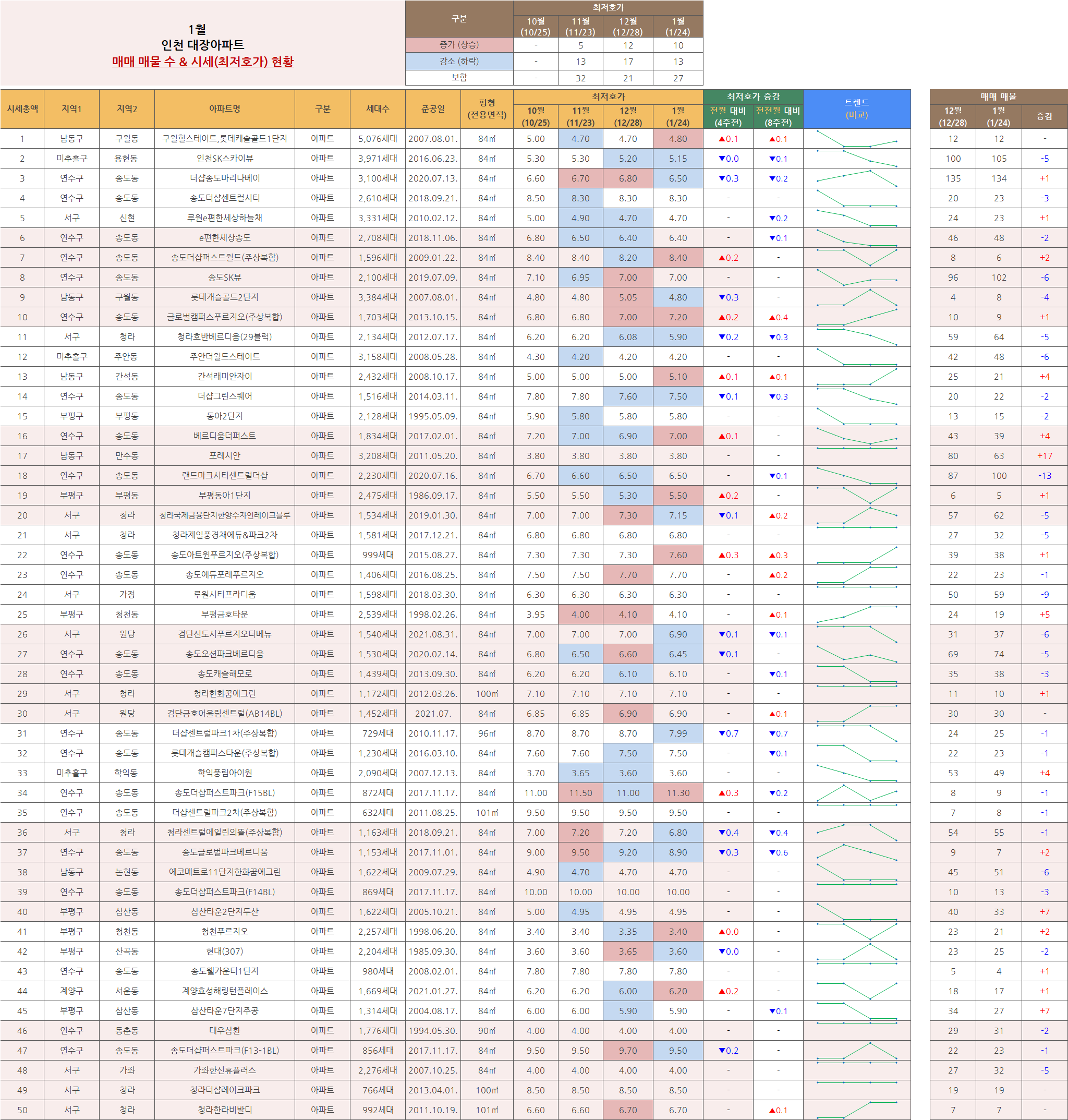Select the +17 listing change cell for 포레시안
The image size is (1068, 1120).
pos(1044,456)
